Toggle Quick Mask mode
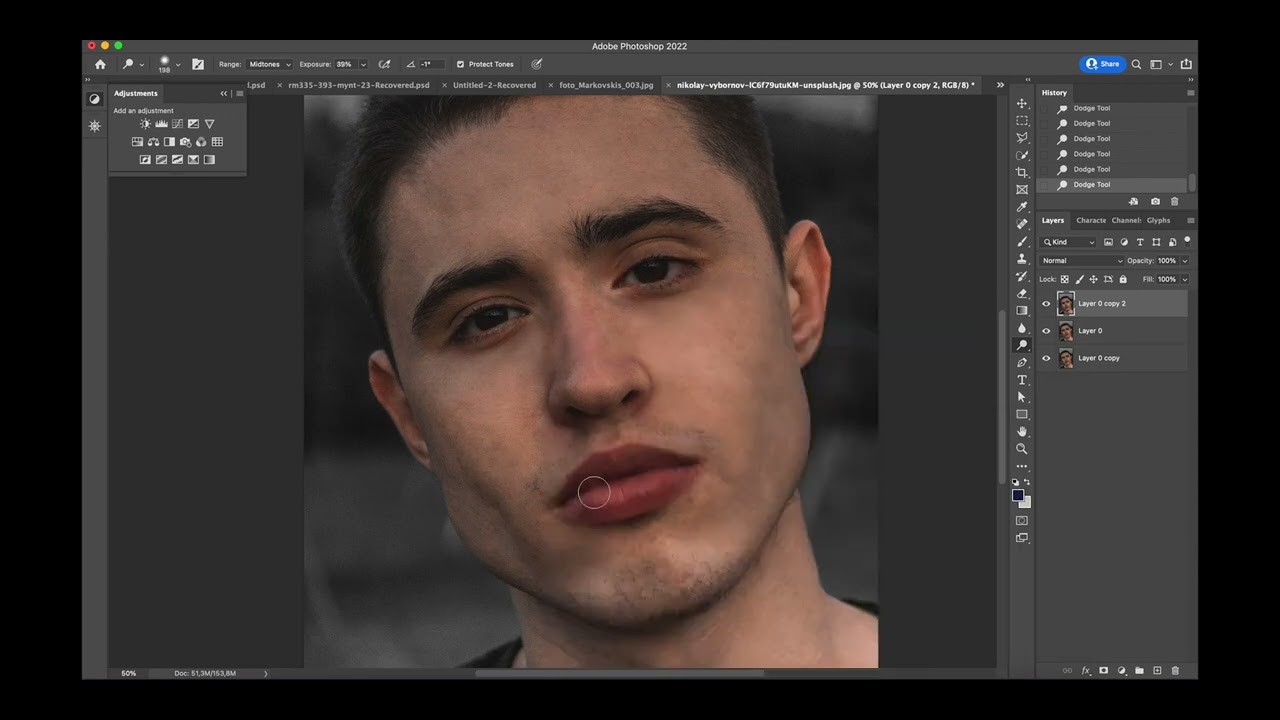Image resolution: width=1280 pixels, height=720 pixels. [1021, 521]
